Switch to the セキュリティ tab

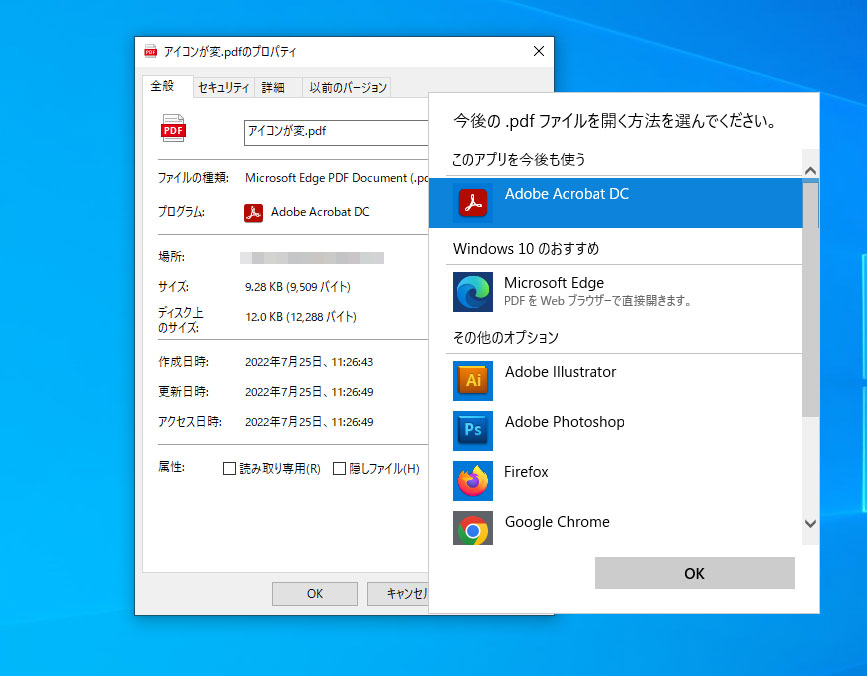[224, 88]
